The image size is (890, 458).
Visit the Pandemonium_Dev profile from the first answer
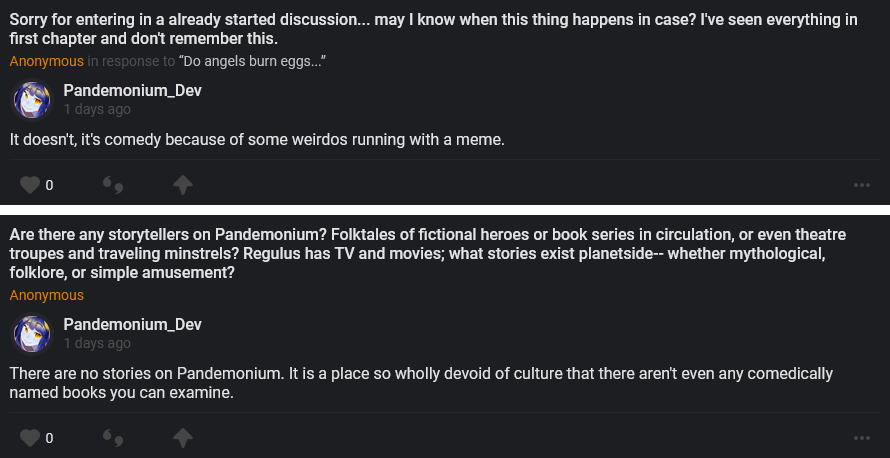coord(132,90)
